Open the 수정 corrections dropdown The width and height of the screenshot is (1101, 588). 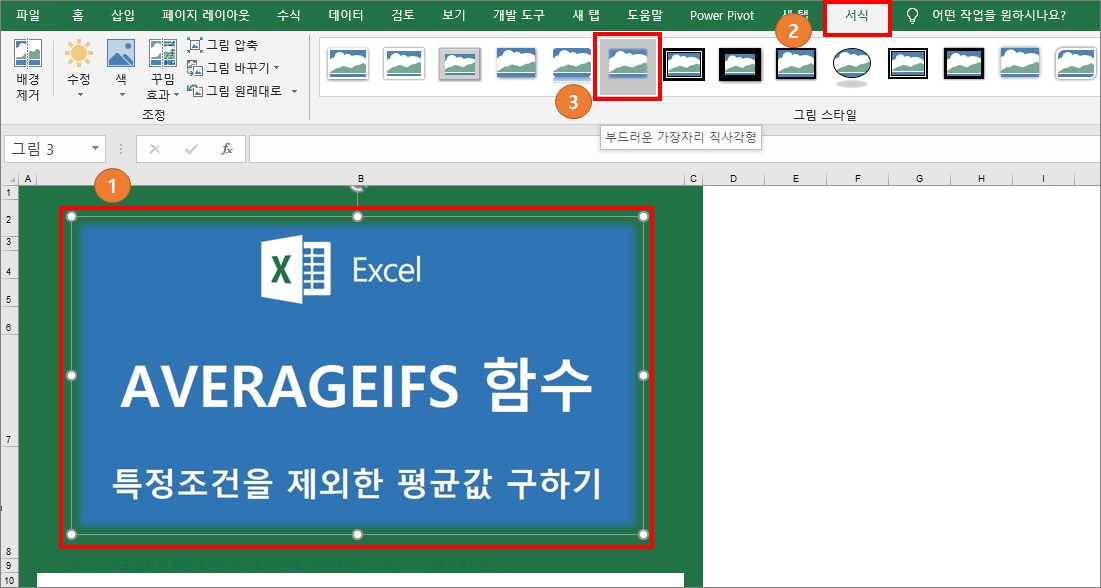click(79, 70)
